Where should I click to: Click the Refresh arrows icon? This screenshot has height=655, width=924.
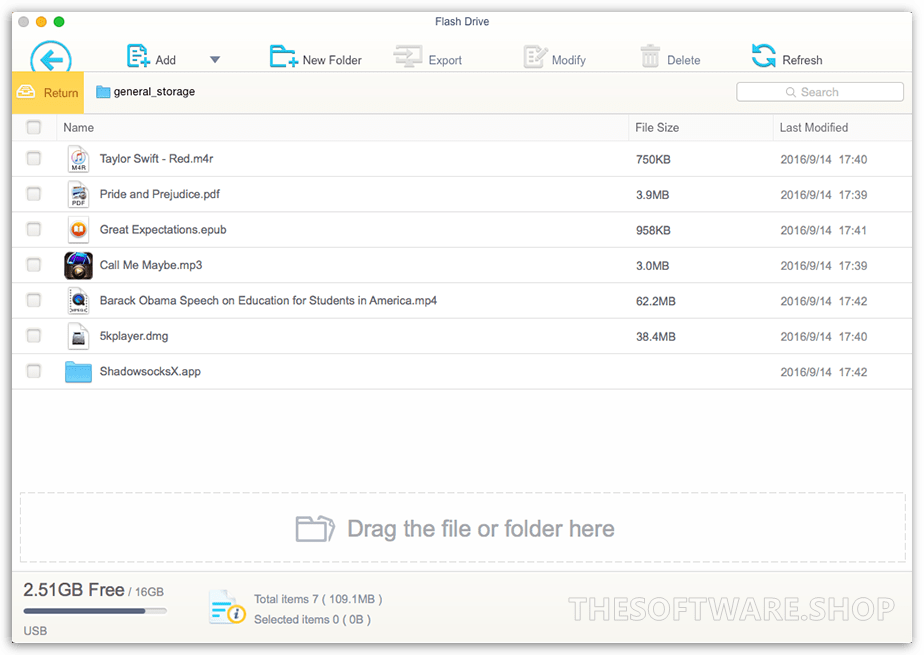pos(764,57)
